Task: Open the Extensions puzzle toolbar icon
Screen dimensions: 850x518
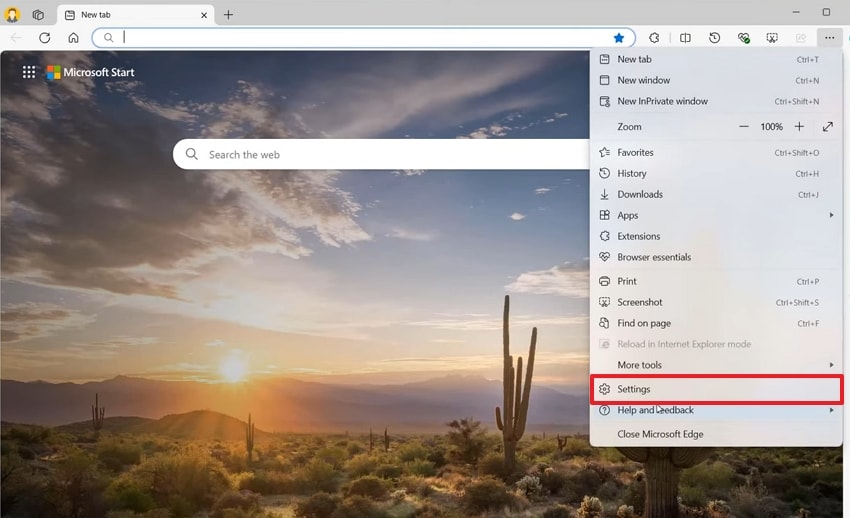Action: coord(654,37)
